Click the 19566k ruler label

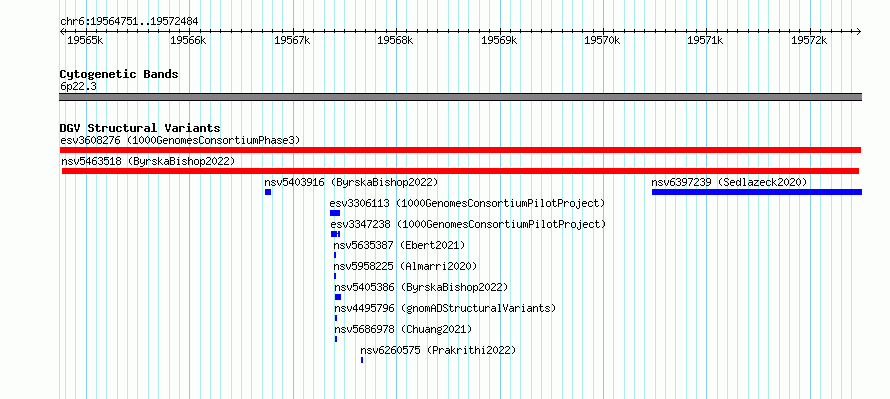pyautogui.click(x=188, y=40)
